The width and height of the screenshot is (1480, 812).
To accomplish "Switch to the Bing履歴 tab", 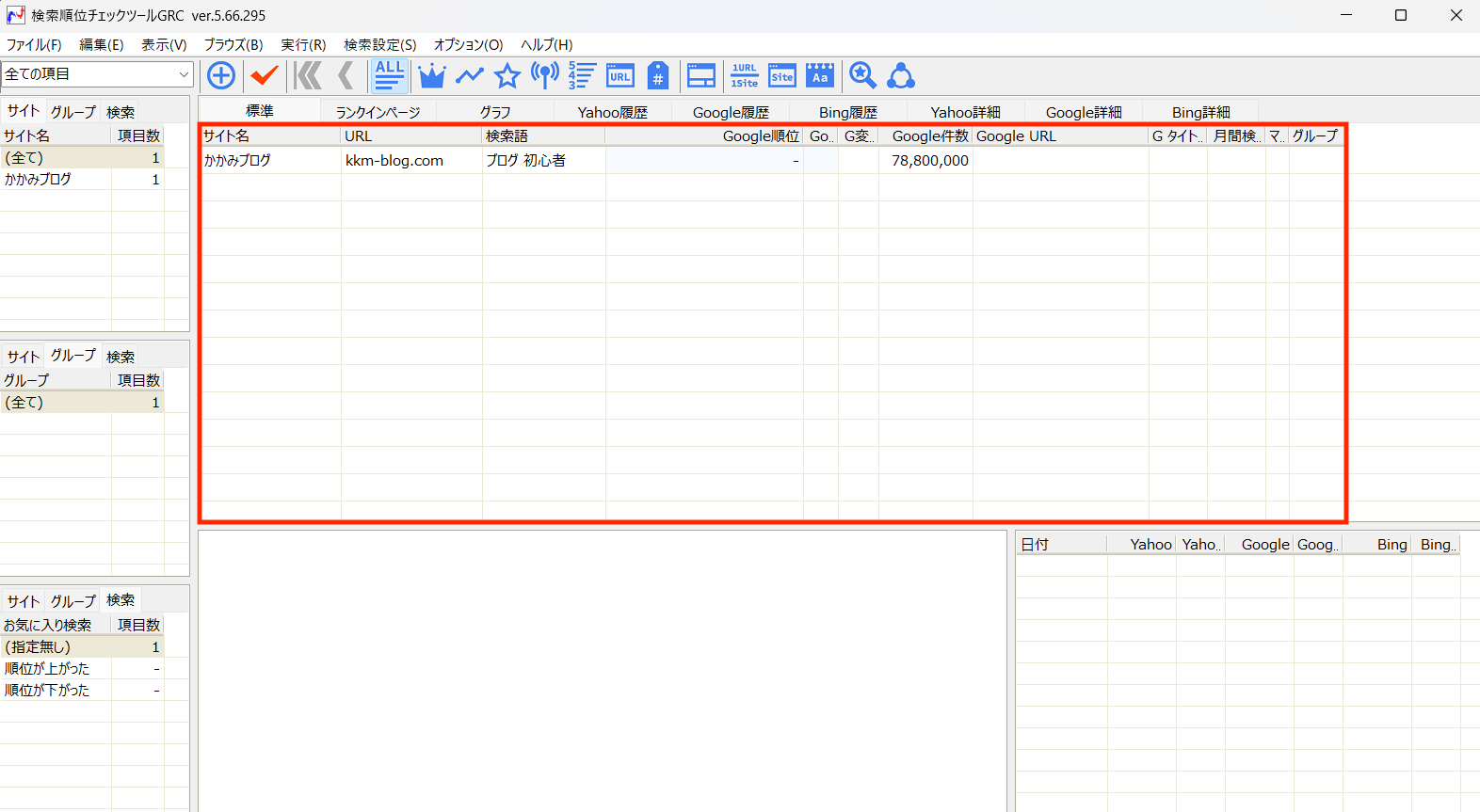I will (848, 112).
